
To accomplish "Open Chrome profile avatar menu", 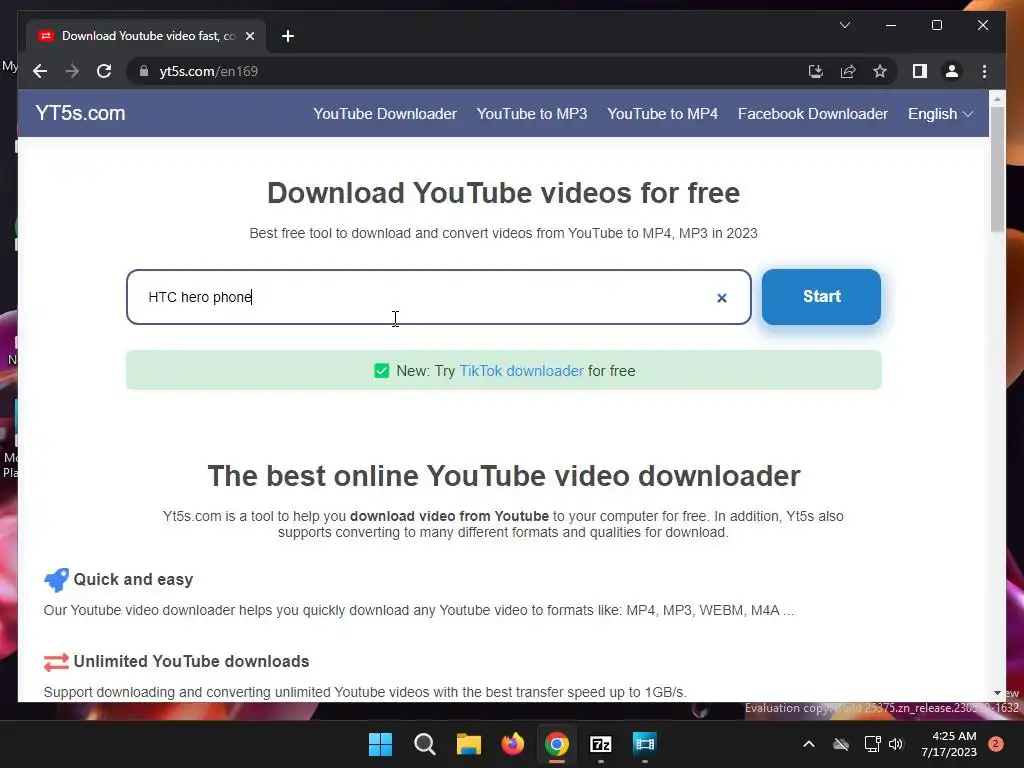I will pyautogui.click(x=952, y=71).
